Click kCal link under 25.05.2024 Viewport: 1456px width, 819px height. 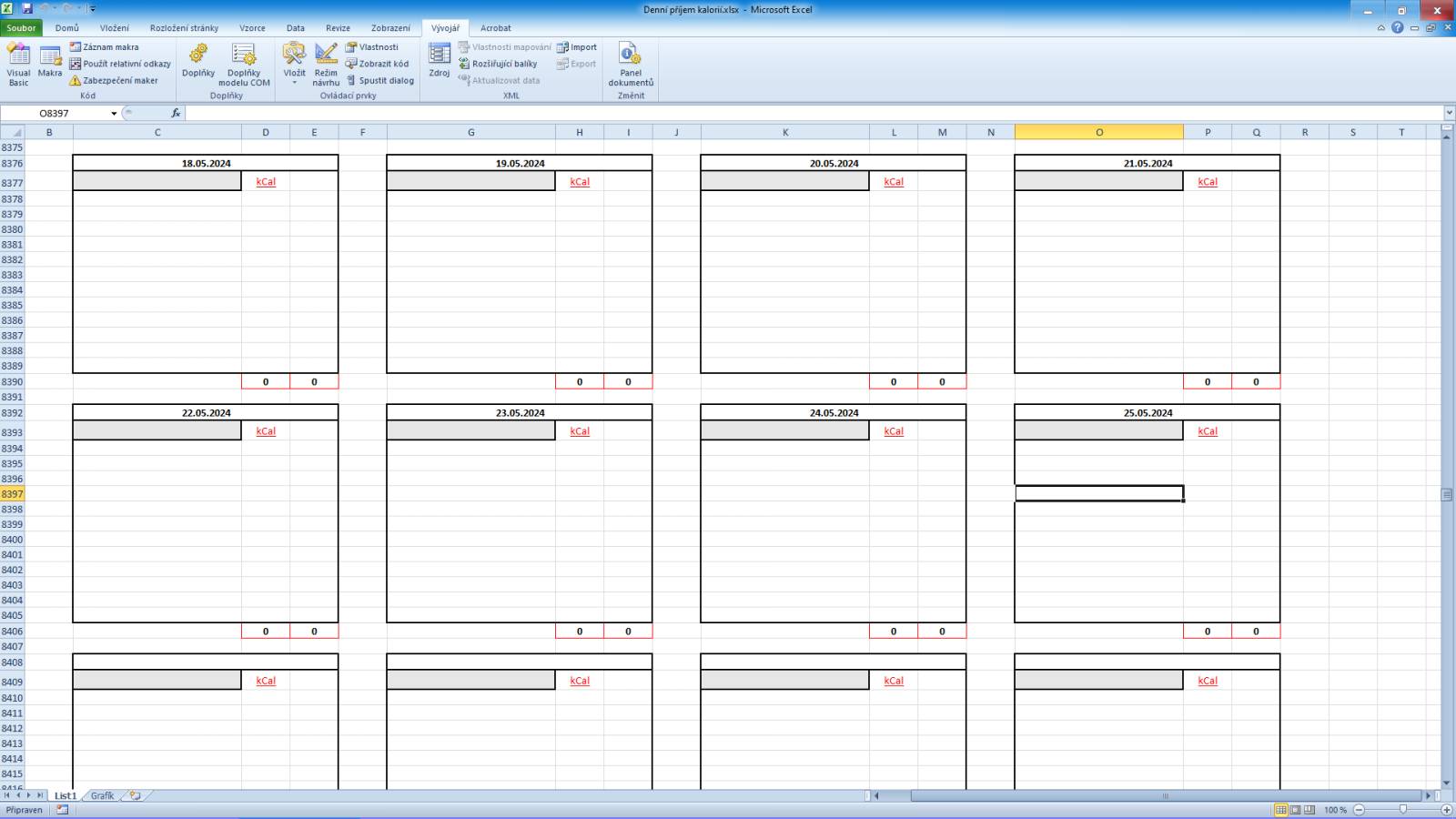[x=1208, y=431]
